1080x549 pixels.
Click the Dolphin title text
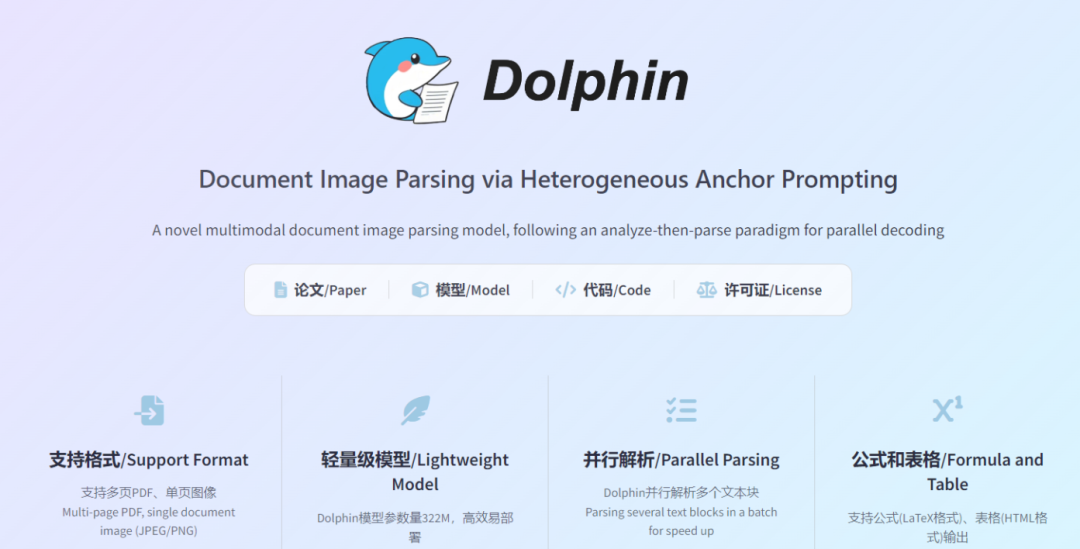click(x=585, y=83)
